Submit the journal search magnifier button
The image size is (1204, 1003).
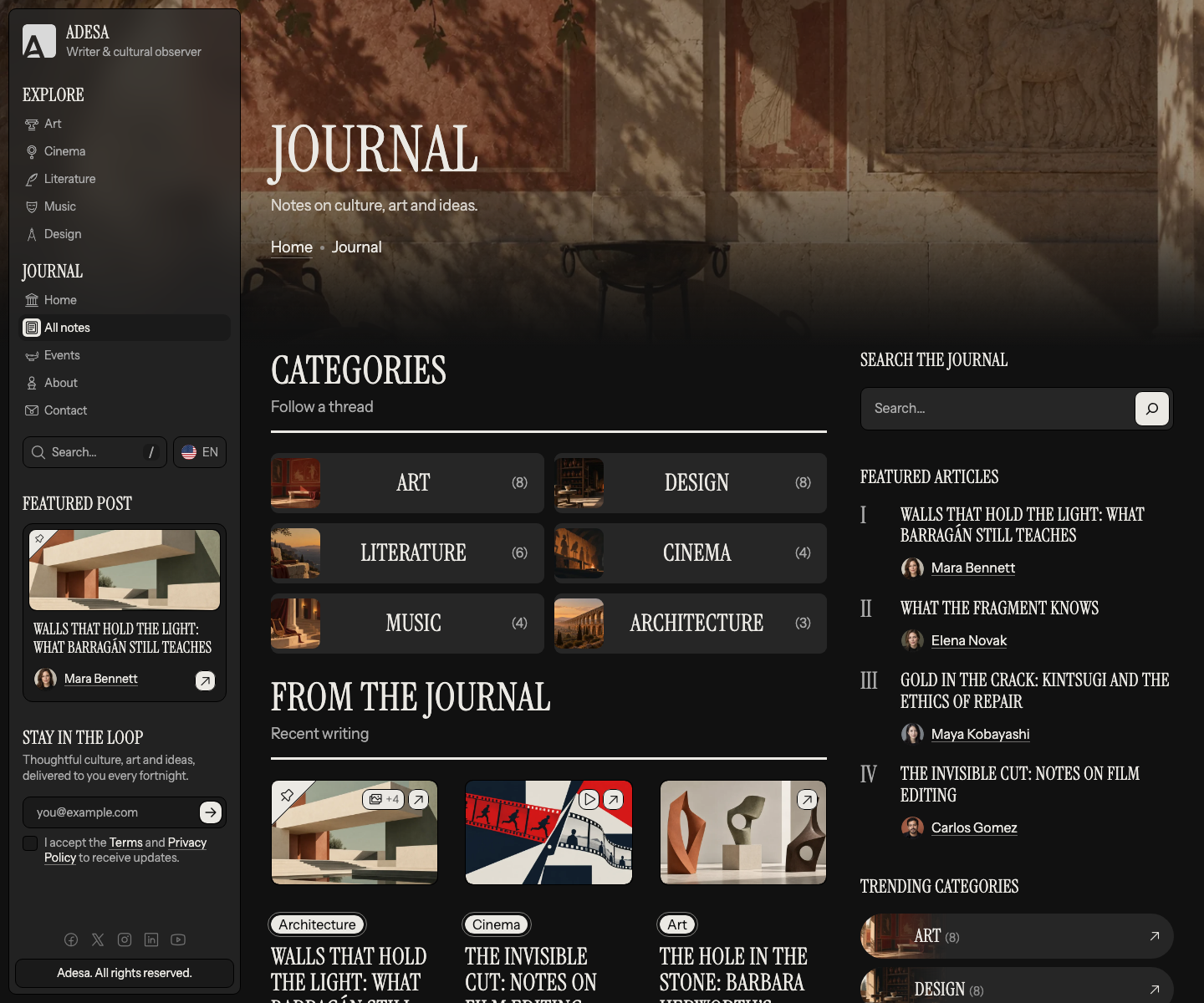click(x=1151, y=409)
